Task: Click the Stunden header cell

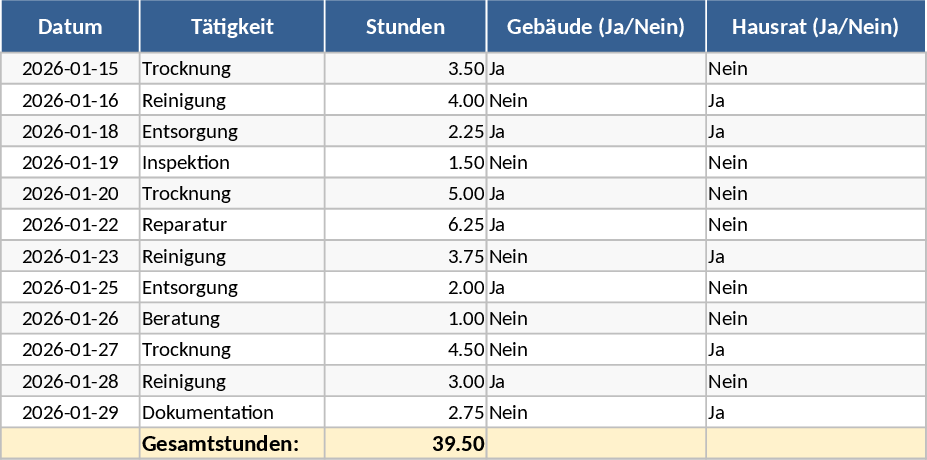Action: [x=405, y=27]
